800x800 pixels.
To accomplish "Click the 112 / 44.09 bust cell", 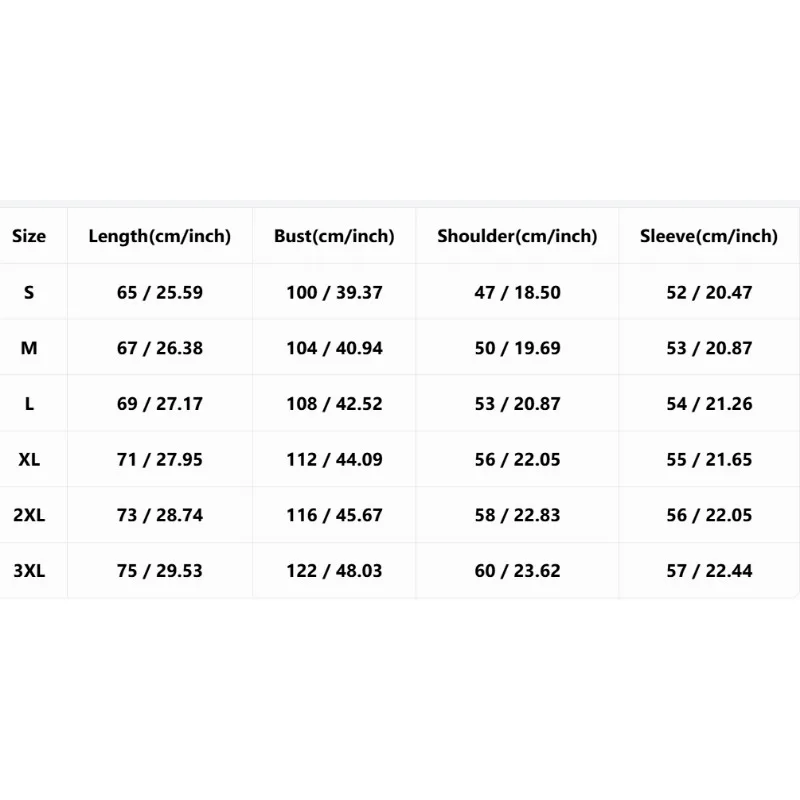I will click(334, 459).
